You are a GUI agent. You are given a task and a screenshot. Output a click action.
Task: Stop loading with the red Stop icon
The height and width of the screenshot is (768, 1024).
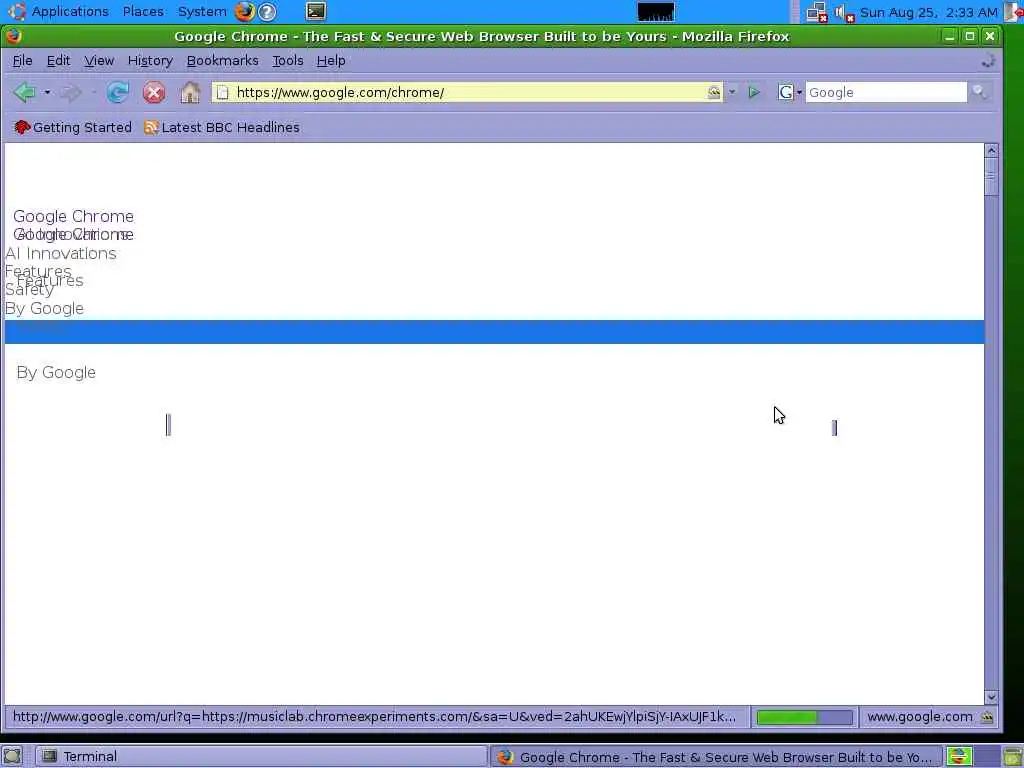(154, 92)
